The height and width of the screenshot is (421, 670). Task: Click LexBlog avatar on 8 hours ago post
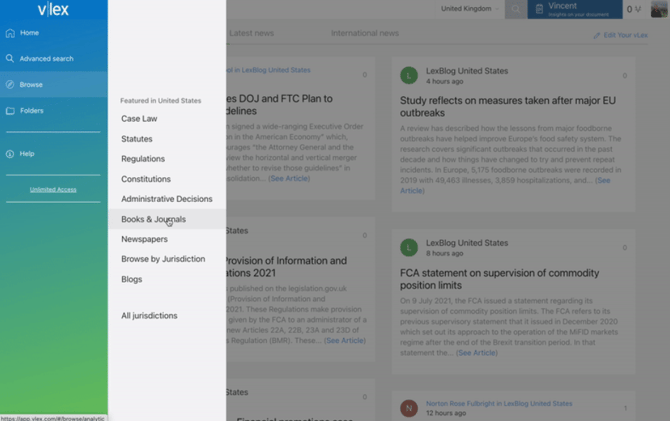point(409,247)
